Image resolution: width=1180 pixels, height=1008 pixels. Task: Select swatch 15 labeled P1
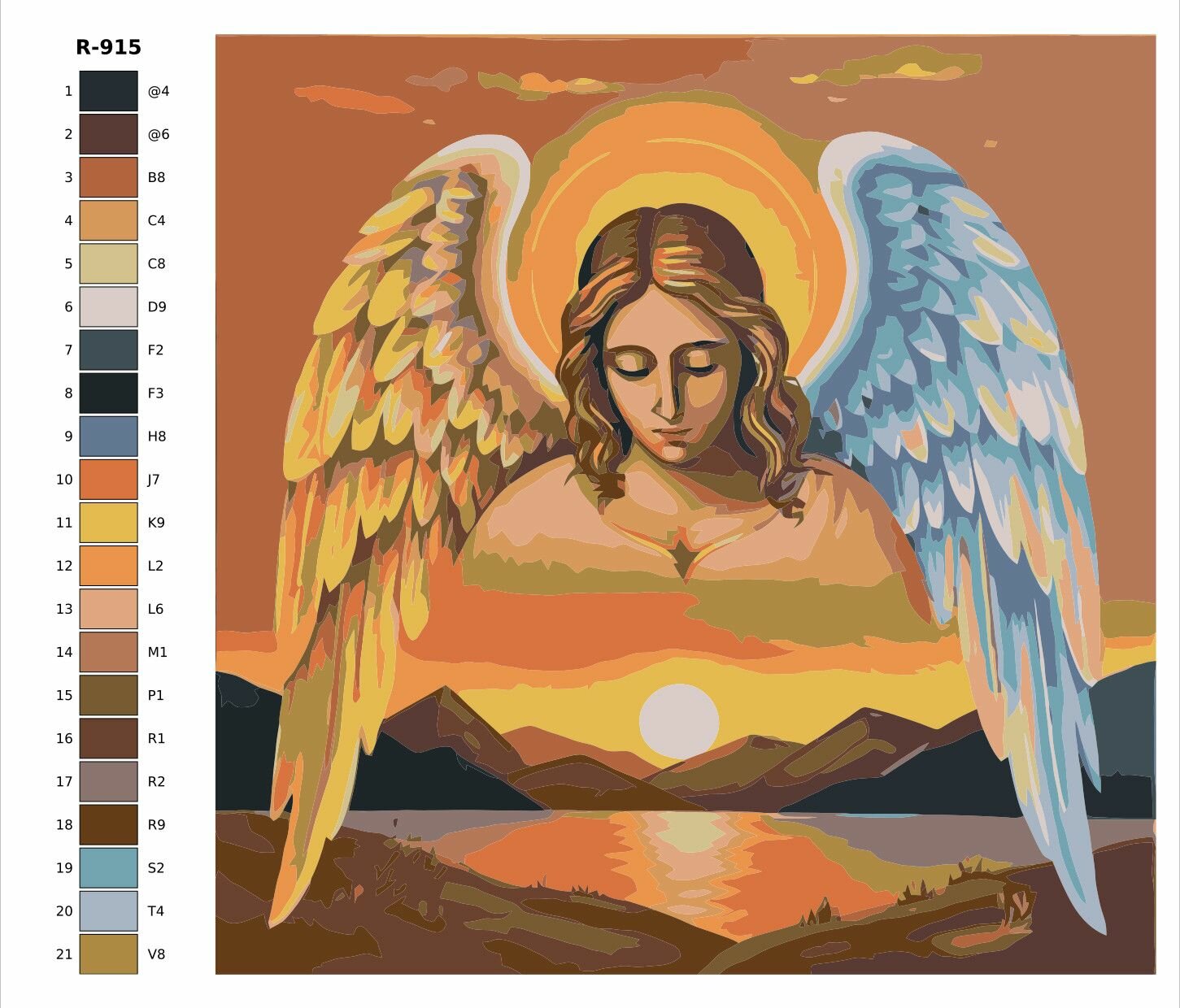click(108, 695)
